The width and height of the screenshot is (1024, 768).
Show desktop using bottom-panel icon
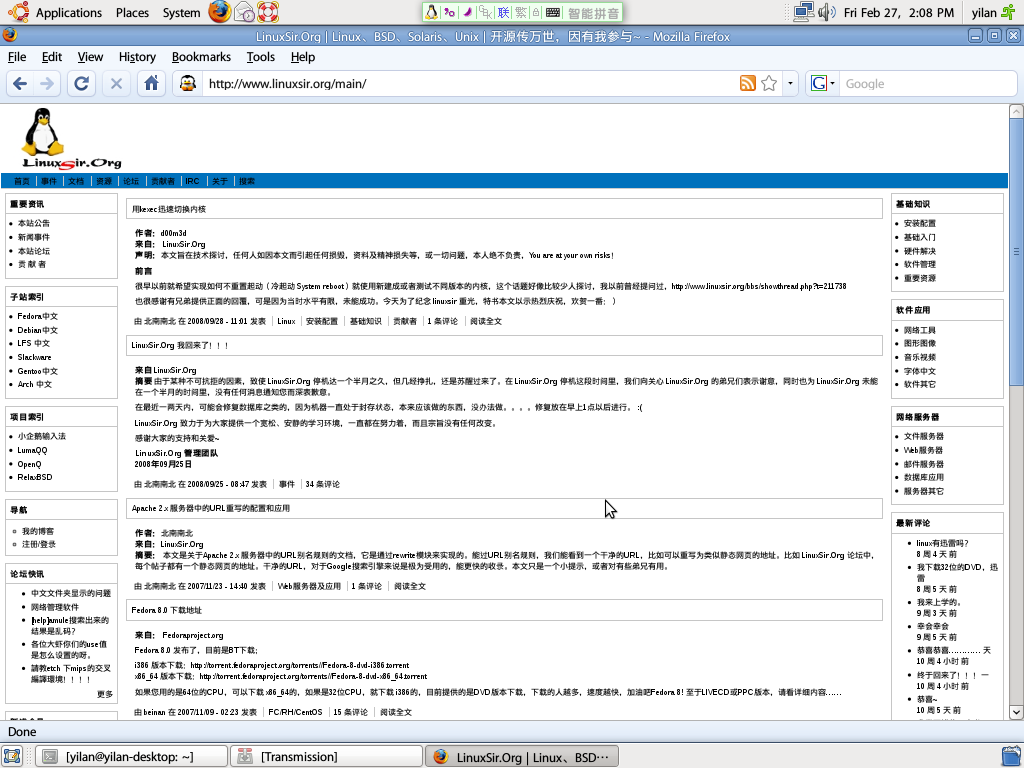(x=12, y=756)
